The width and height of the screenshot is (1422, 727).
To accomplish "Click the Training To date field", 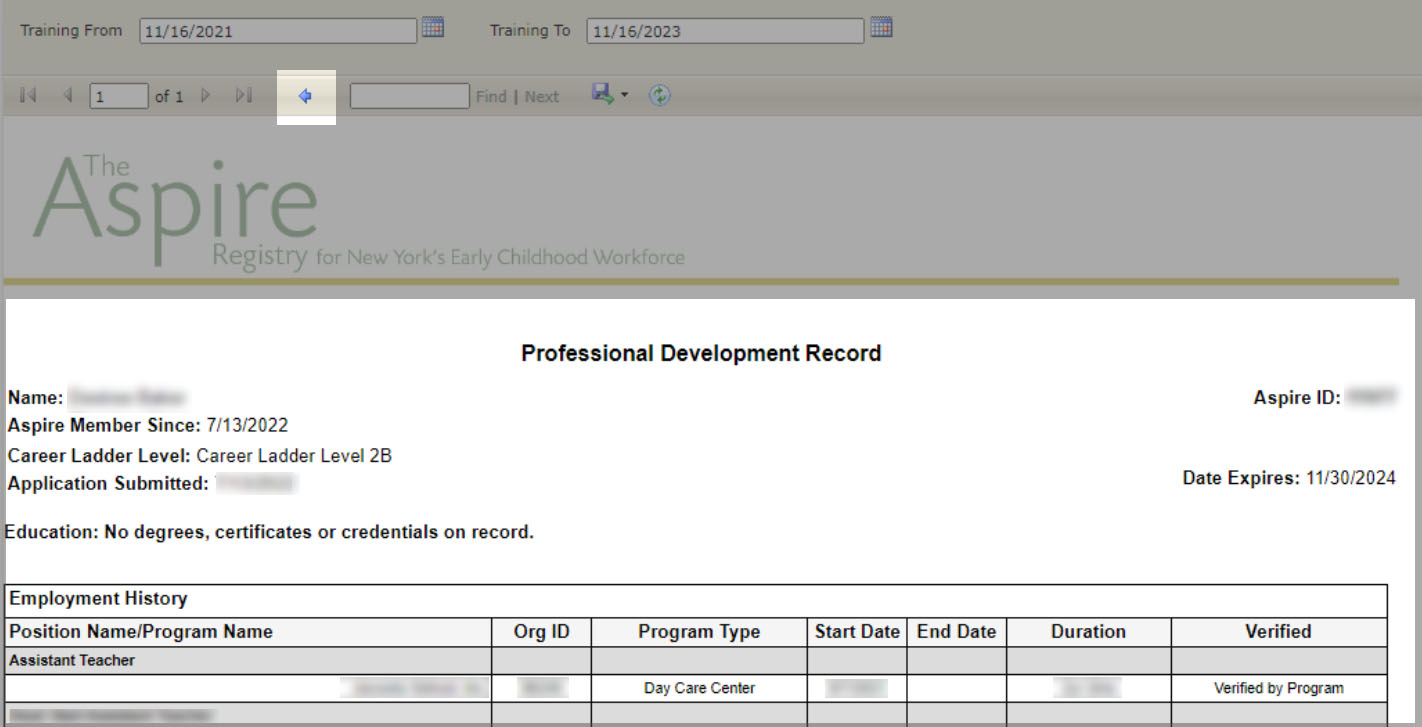I will point(724,31).
